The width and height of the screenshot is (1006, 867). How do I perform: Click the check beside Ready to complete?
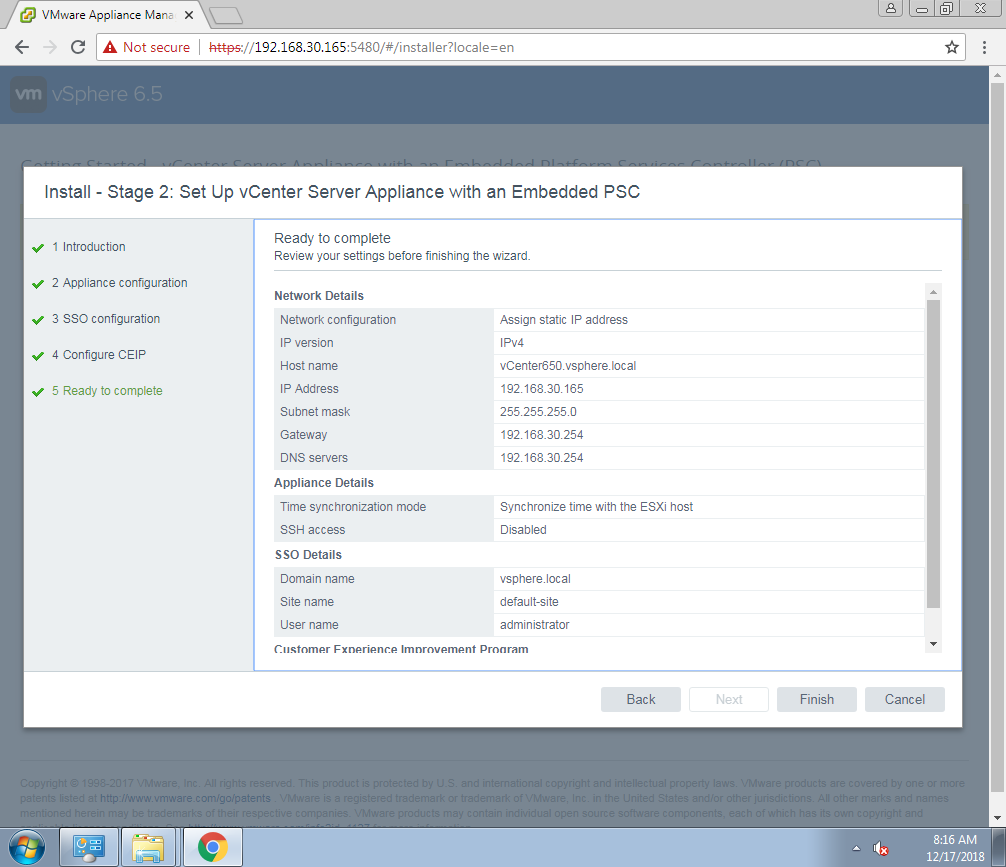pyautogui.click(x=38, y=391)
